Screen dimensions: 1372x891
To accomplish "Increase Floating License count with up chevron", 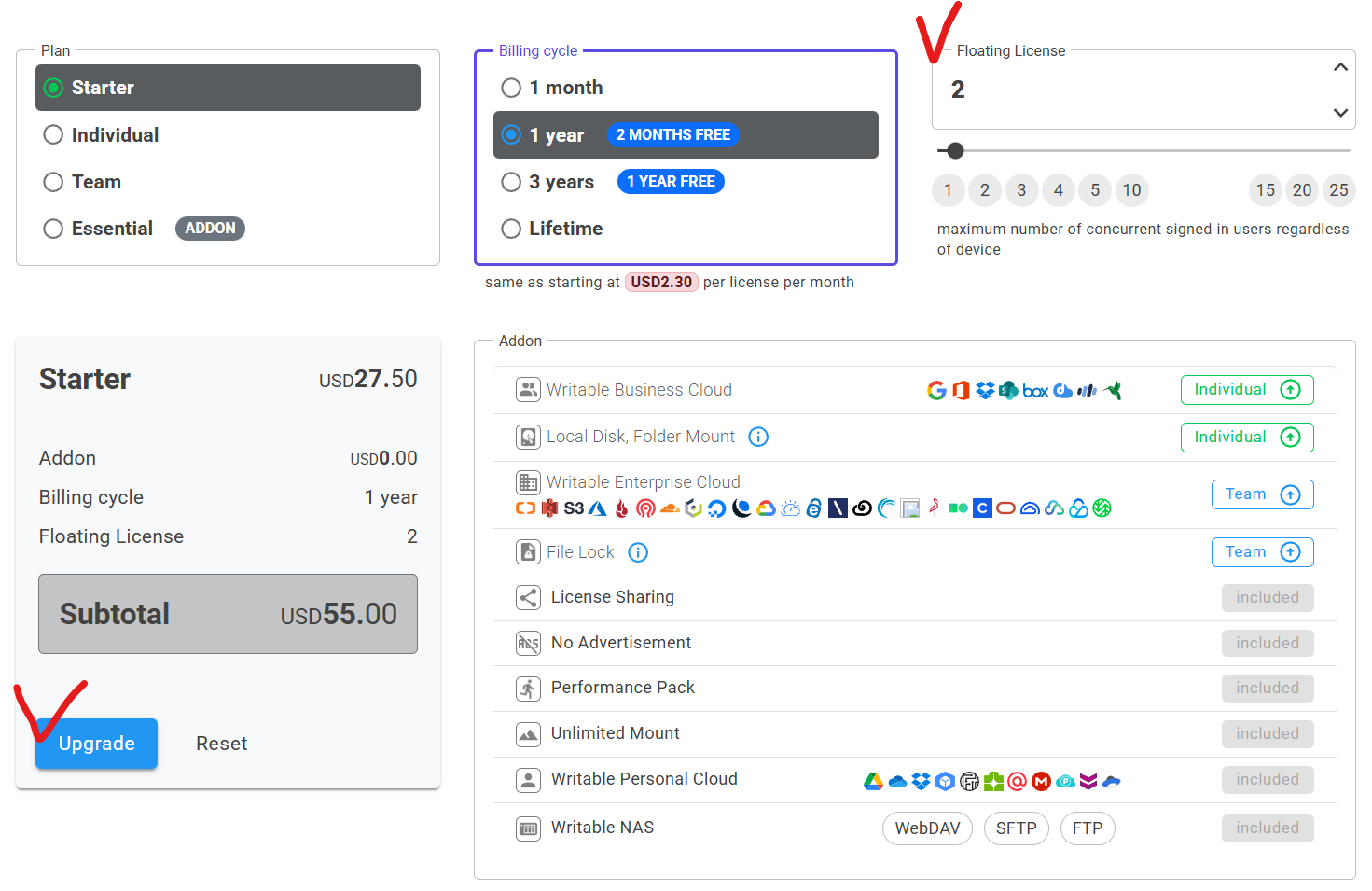I will pos(1340,67).
